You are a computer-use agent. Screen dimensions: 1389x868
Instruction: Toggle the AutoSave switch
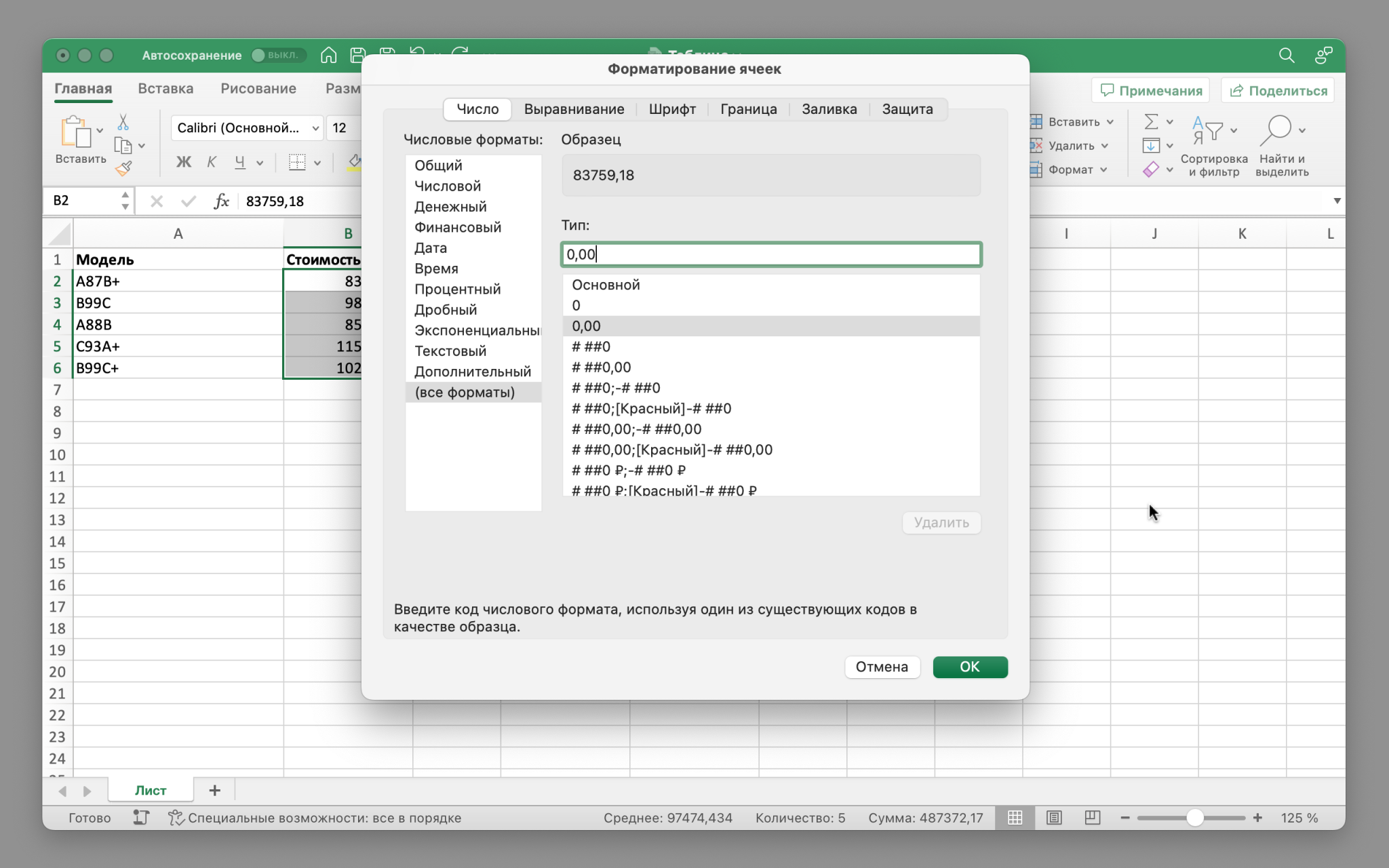(x=278, y=55)
